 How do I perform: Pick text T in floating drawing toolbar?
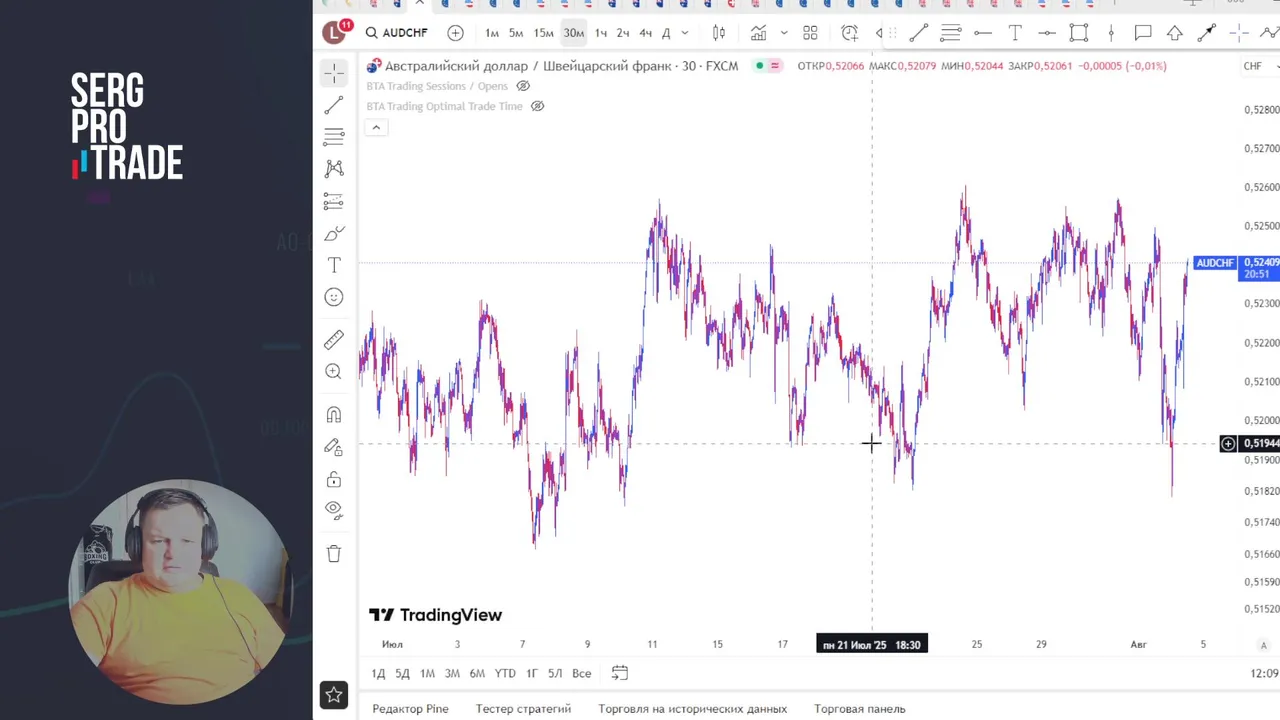(1015, 33)
